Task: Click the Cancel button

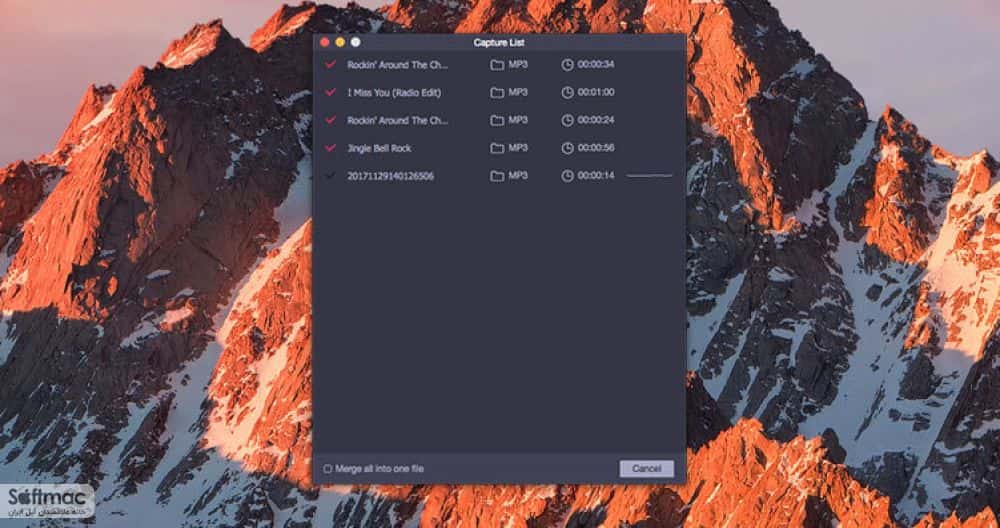Action: (x=647, y=469)
